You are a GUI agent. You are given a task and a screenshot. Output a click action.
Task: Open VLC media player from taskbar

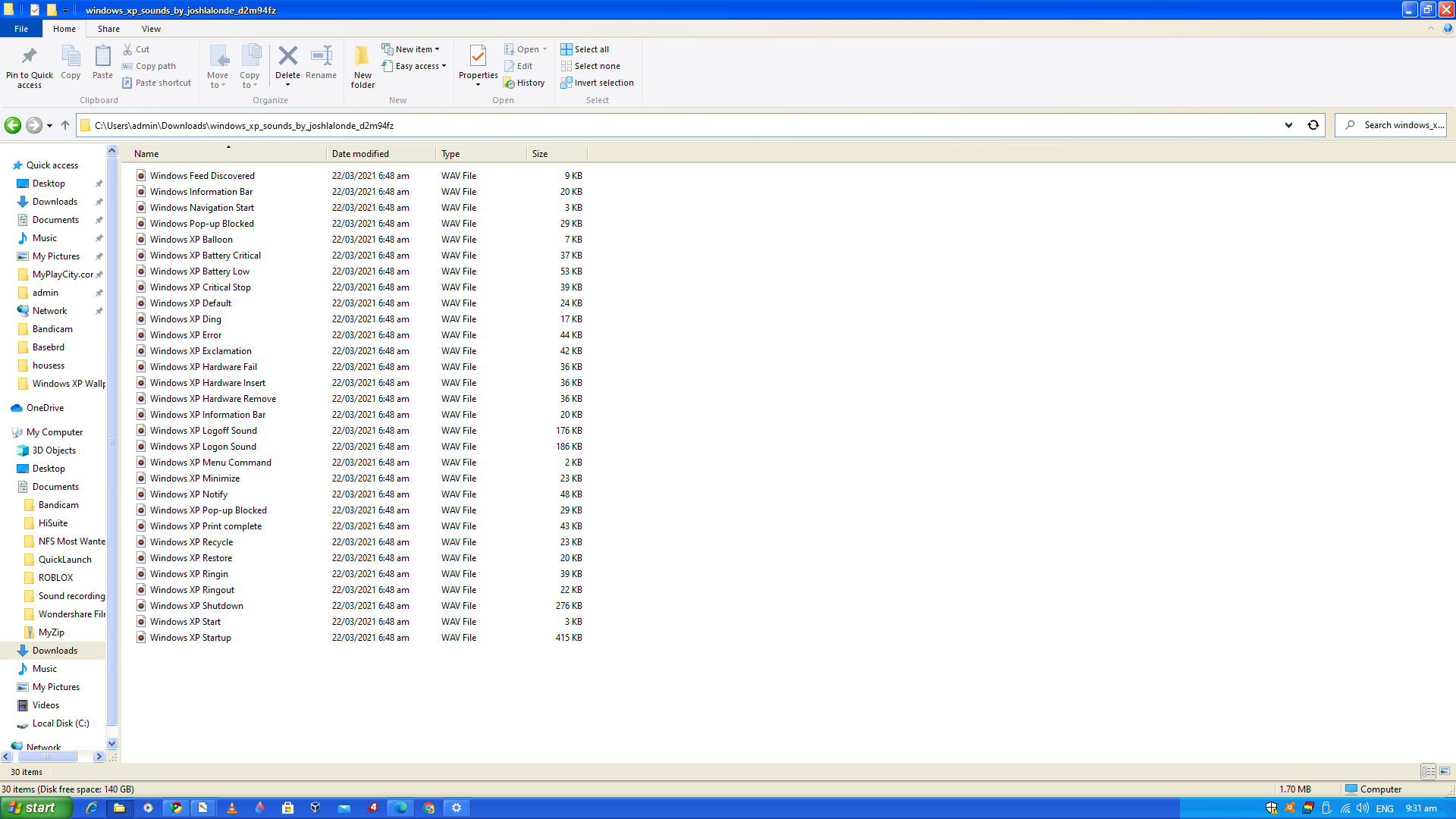[232, 808]
